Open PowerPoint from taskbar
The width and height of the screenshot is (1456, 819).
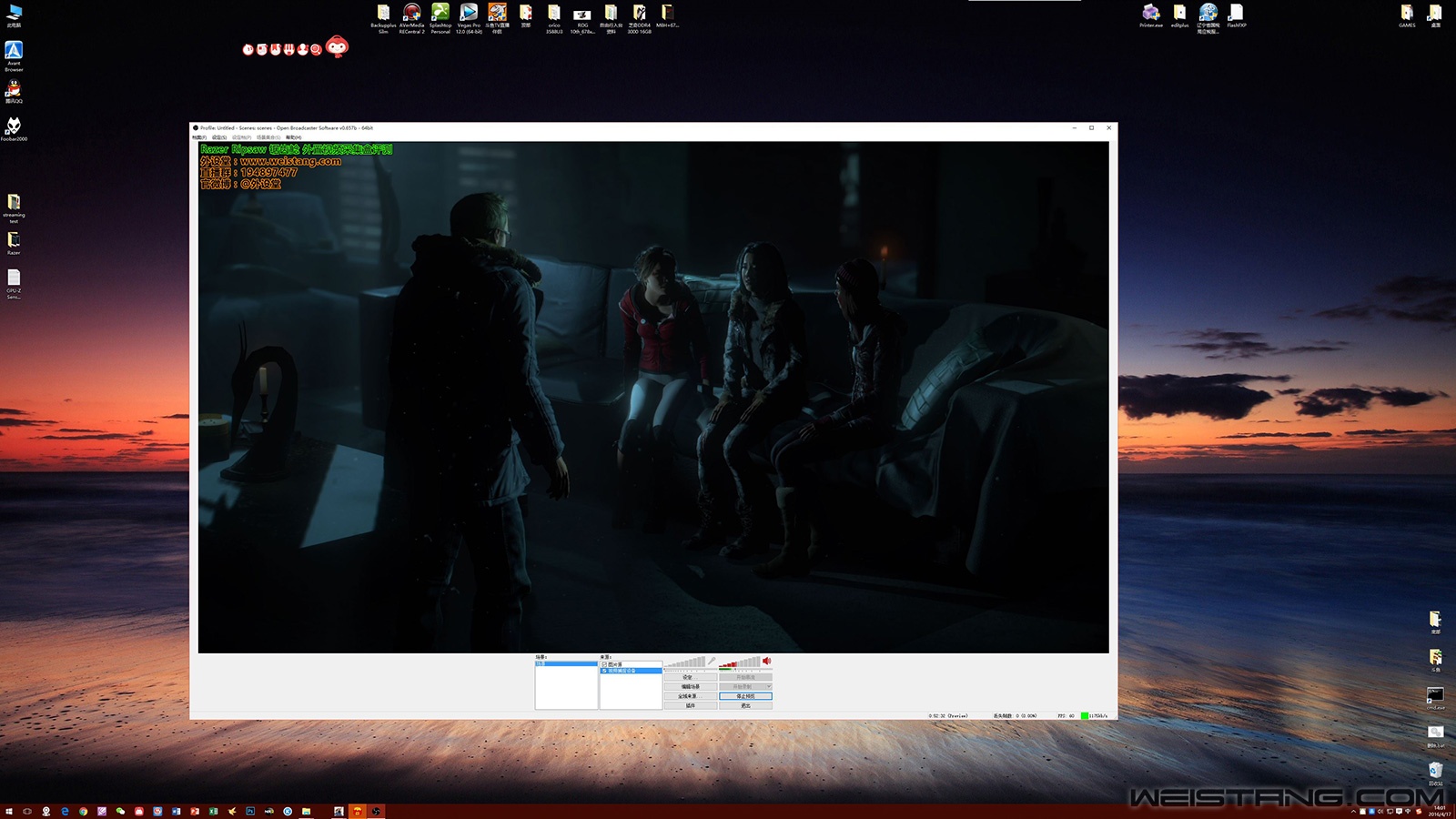coord(195,811)
